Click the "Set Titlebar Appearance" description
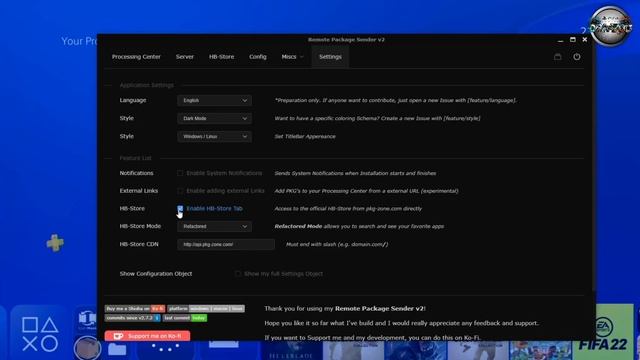This screenshot has height=360, width=640. pos(305,136)
